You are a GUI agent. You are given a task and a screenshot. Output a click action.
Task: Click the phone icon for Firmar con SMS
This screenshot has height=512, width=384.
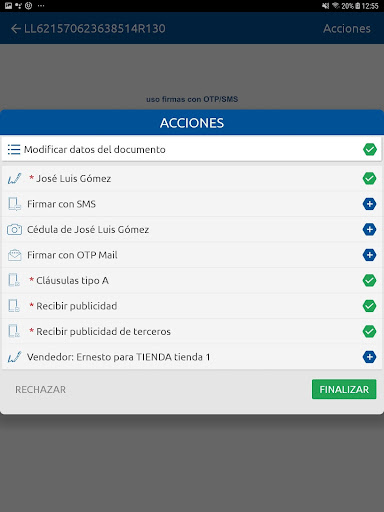(x=14, y=204)
